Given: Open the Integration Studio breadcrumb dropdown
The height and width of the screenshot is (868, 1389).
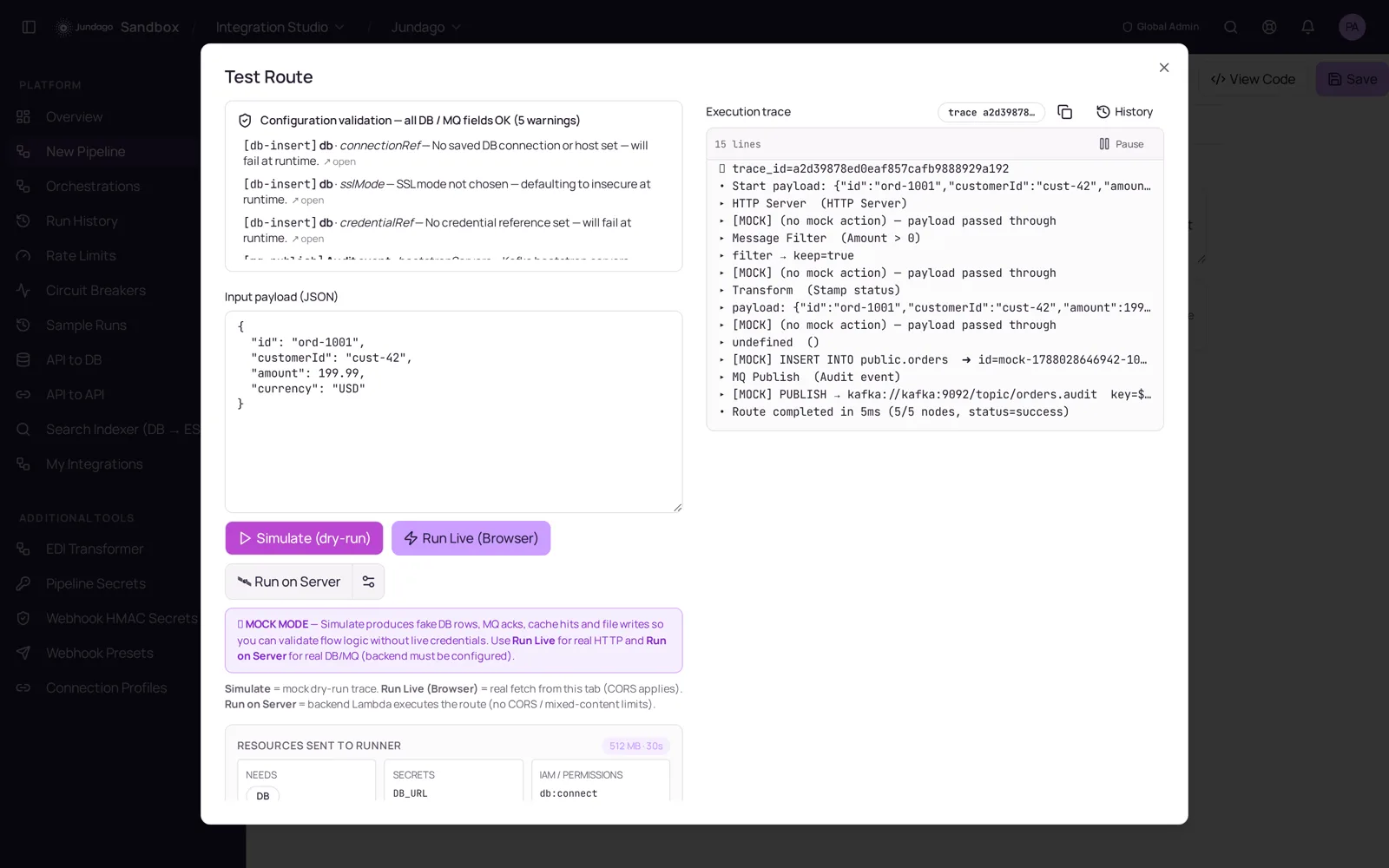Looking at the screenshot, I should (x=280, y=27).
